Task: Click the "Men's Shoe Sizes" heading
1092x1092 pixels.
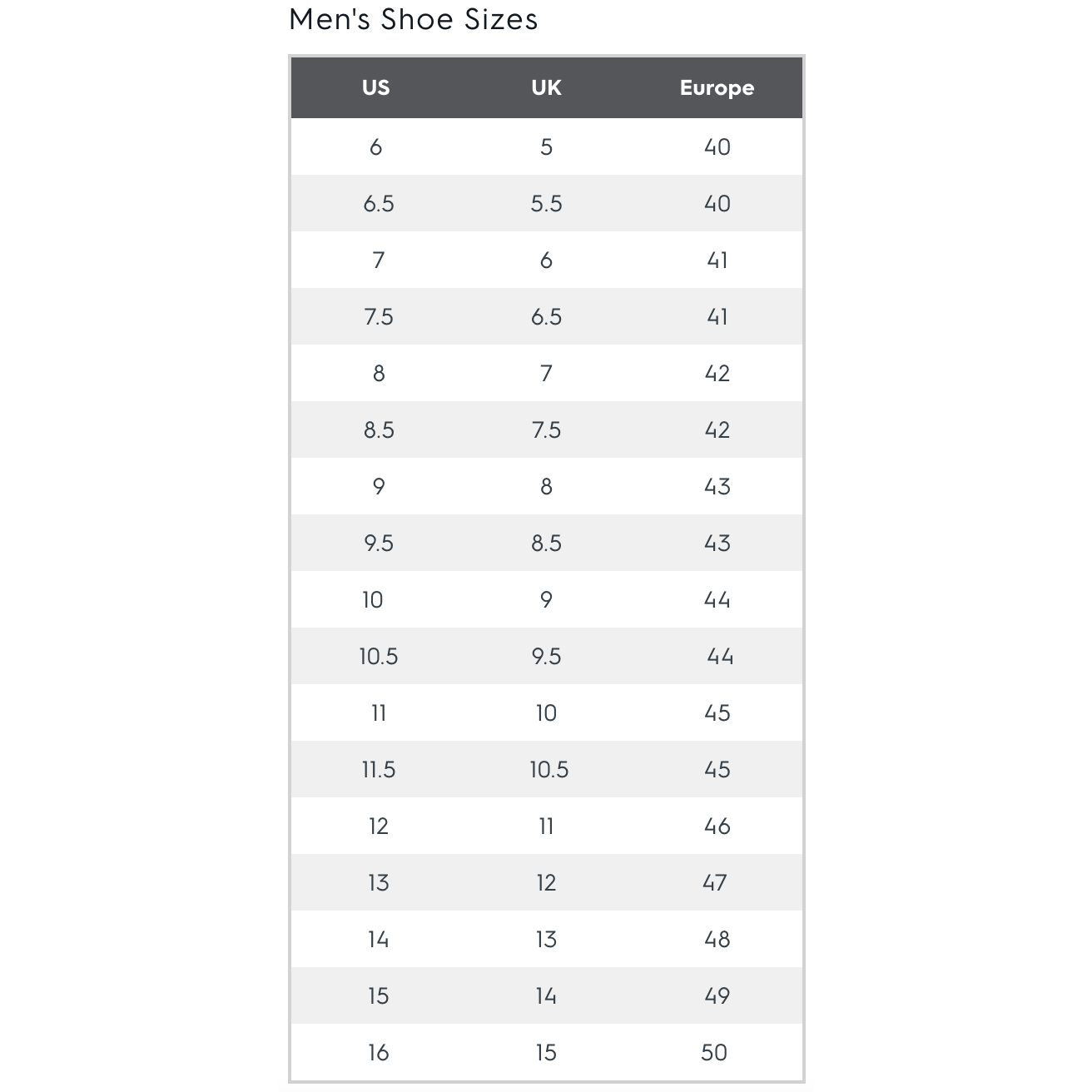Action: click(413, 19)
